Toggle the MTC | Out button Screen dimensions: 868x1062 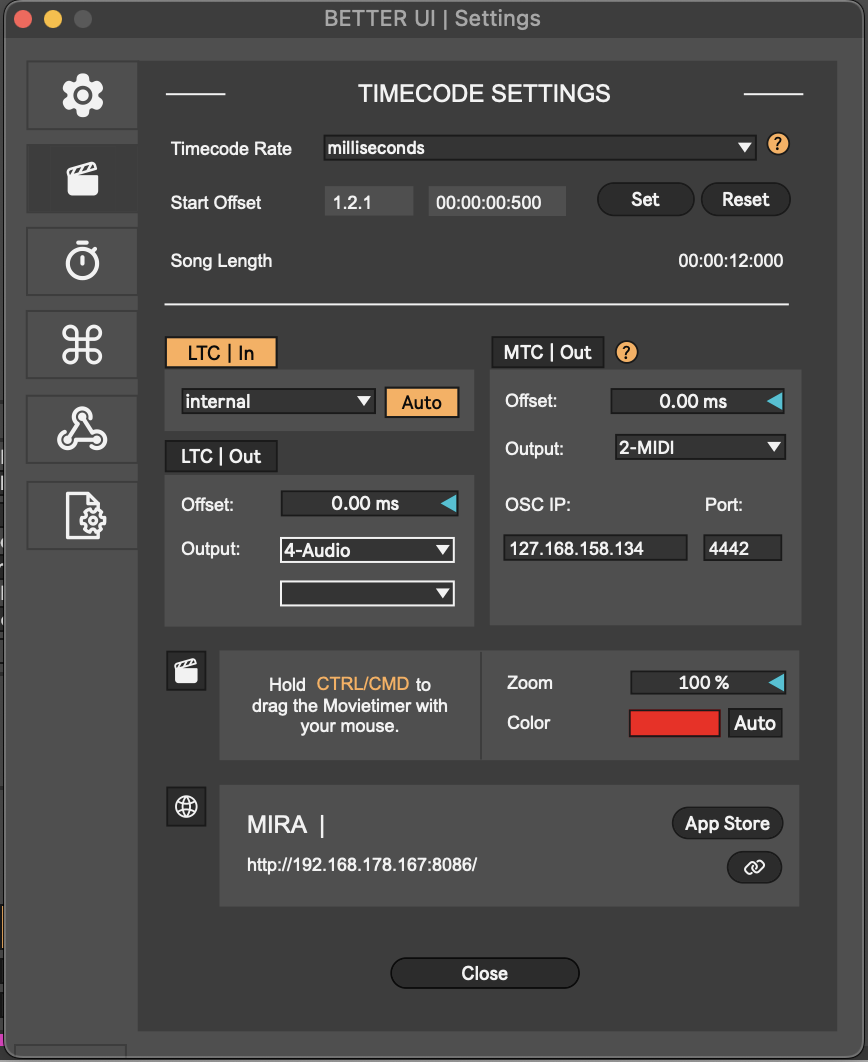[x=547, y=353]
